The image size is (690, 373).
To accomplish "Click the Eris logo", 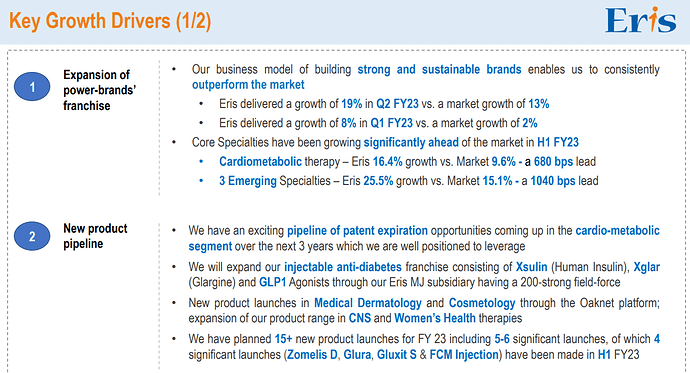I will (640, 20).
